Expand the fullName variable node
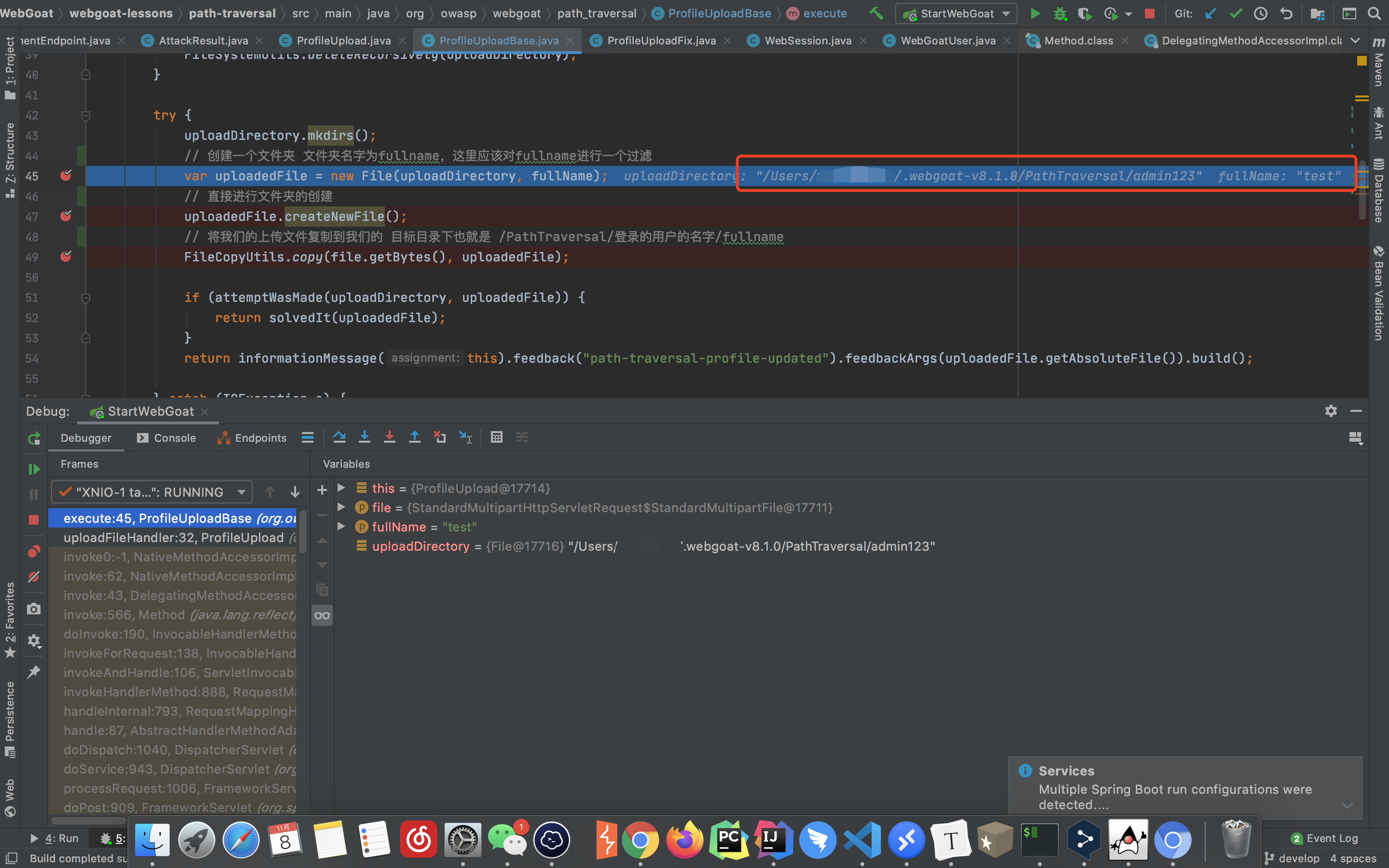1389x868 pixels. click(341, 527)
